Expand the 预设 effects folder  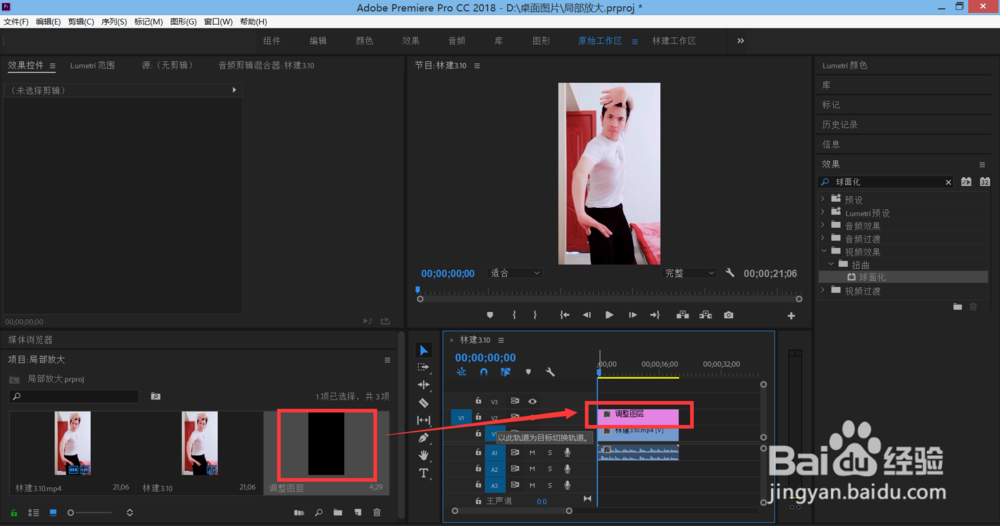(x=823, y=200)
